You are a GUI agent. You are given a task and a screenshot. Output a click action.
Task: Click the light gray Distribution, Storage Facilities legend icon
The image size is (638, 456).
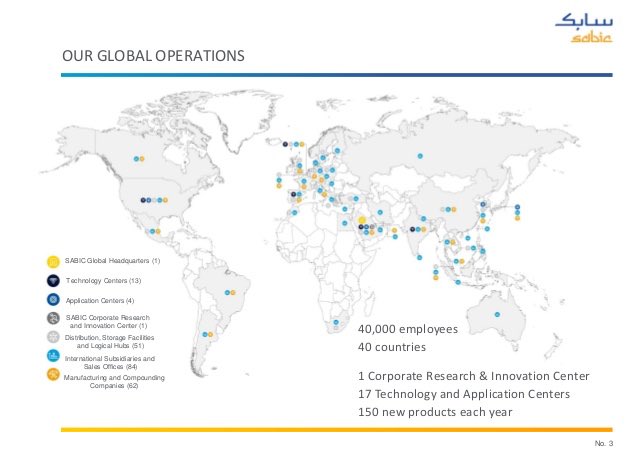point(53,337)
